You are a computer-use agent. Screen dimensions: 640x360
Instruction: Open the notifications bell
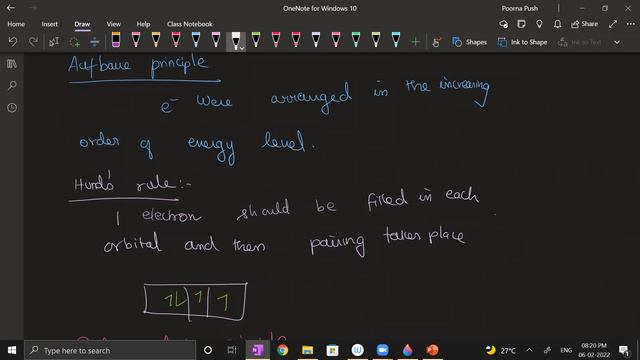click(x=557, y=24)
